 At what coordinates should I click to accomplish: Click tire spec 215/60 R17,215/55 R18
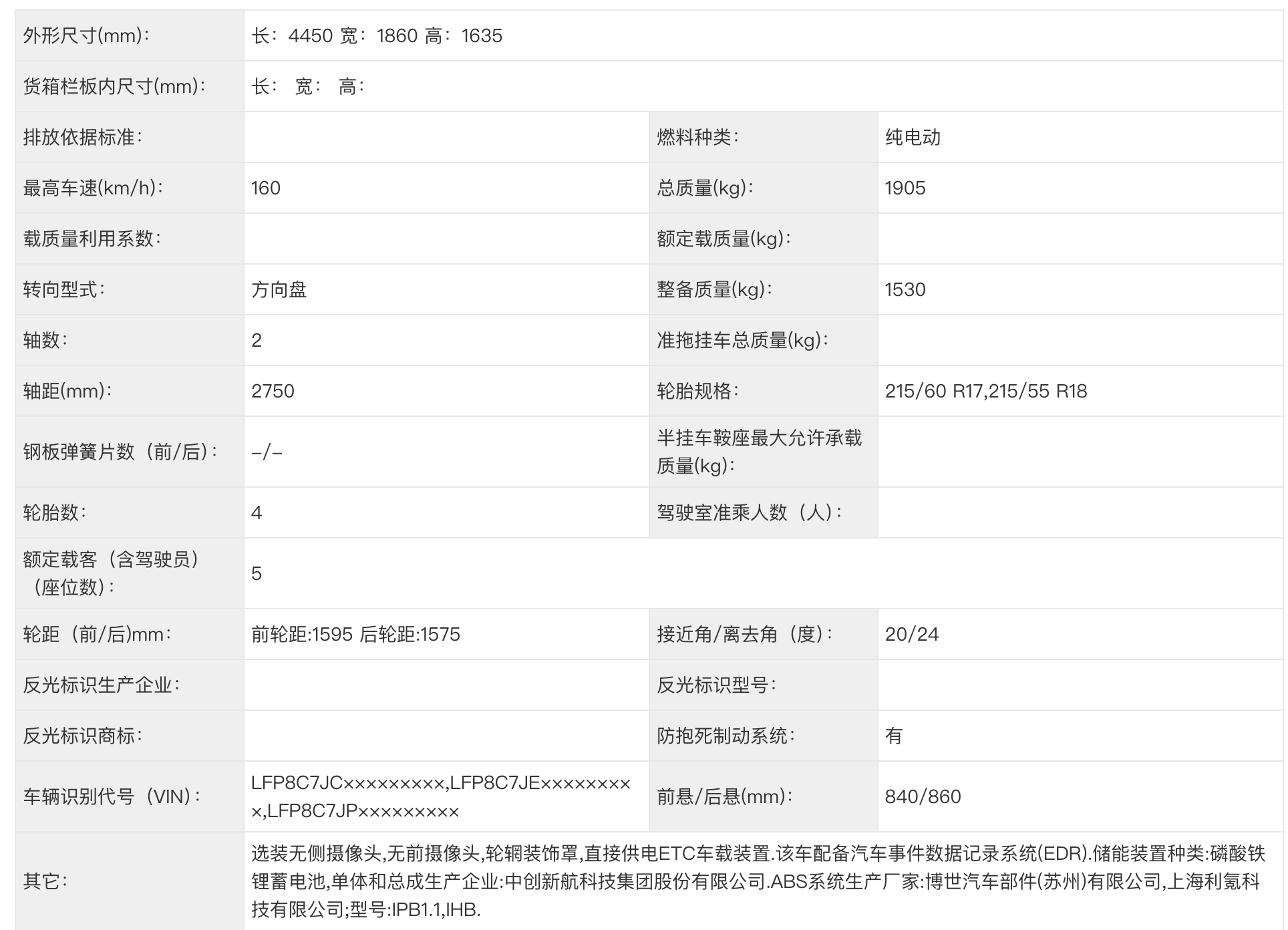tap(986, 391)
